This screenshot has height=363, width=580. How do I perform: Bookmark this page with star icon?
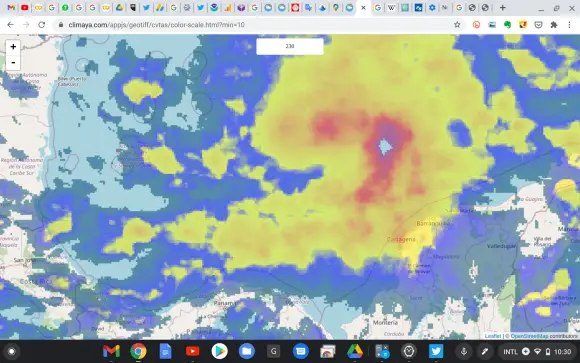tap(457, 25)
